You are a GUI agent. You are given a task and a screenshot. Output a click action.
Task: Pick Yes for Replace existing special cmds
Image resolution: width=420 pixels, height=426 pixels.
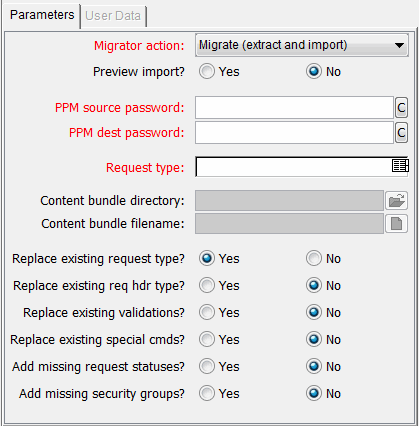coord(207,339)
